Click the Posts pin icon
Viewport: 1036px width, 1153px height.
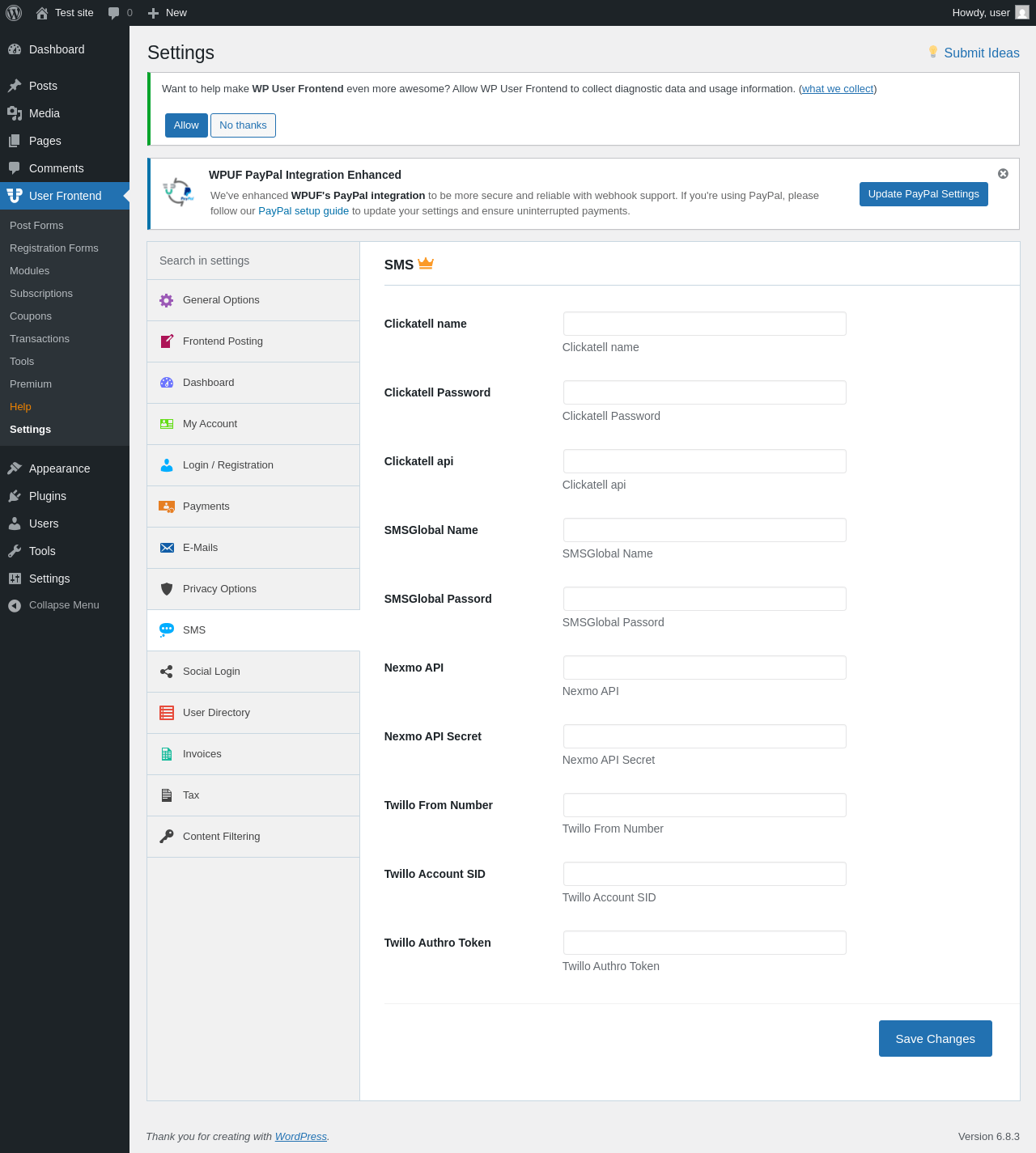(x=15, y=86)
